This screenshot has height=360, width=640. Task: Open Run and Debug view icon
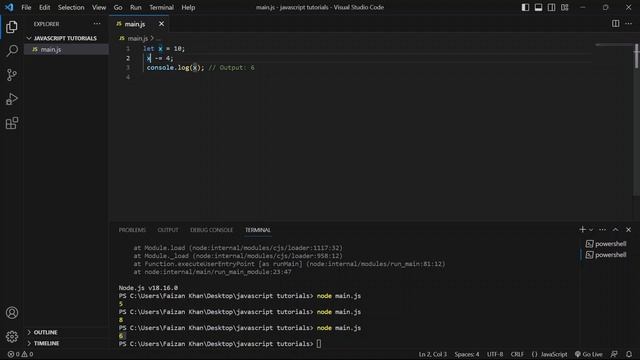(12, 99)
